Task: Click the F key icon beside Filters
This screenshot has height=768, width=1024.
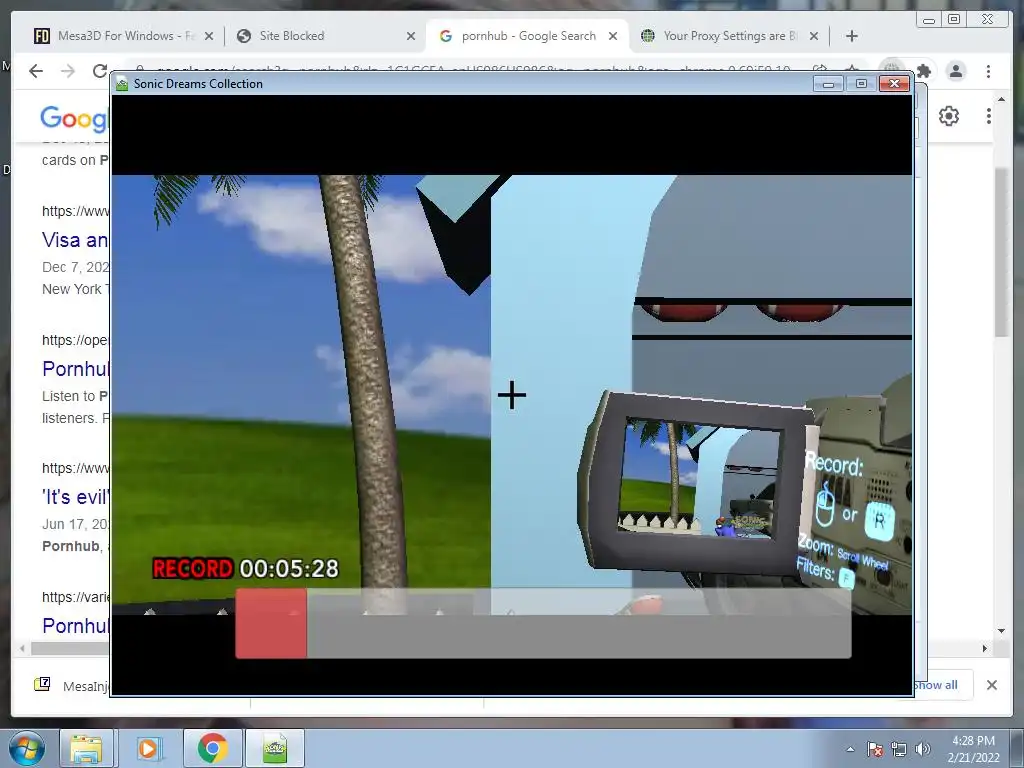Action: point(846,578)
